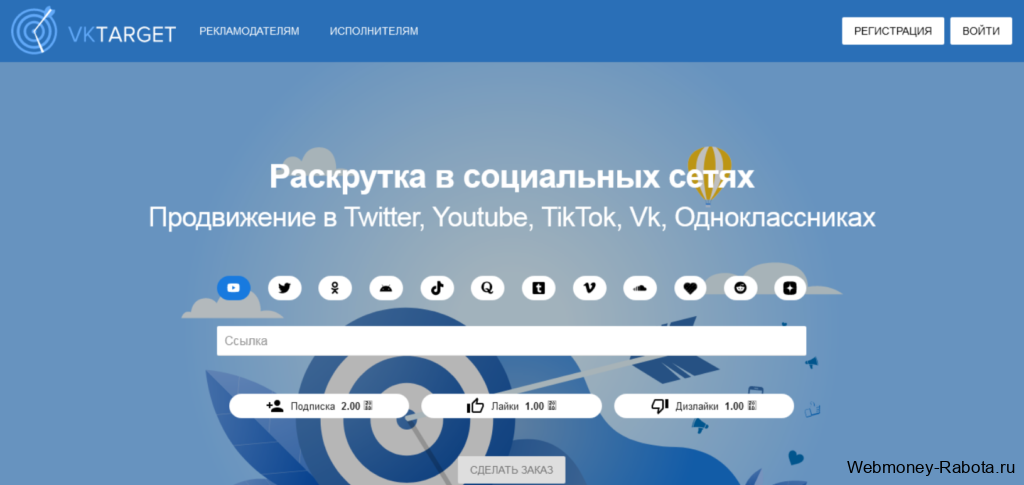
Task: Open the Исполнителям menu item
Action: pos(374,31)
